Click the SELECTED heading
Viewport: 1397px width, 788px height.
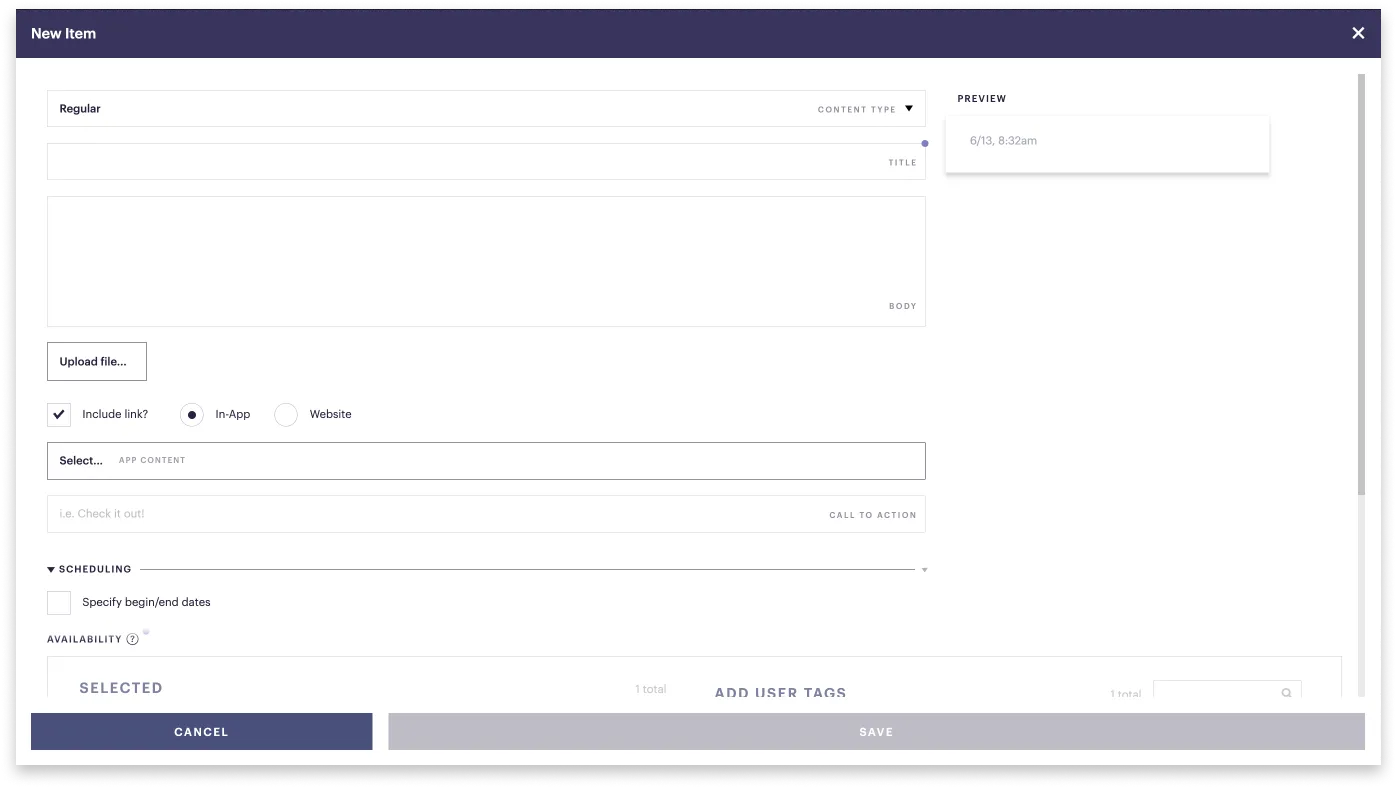121,688
